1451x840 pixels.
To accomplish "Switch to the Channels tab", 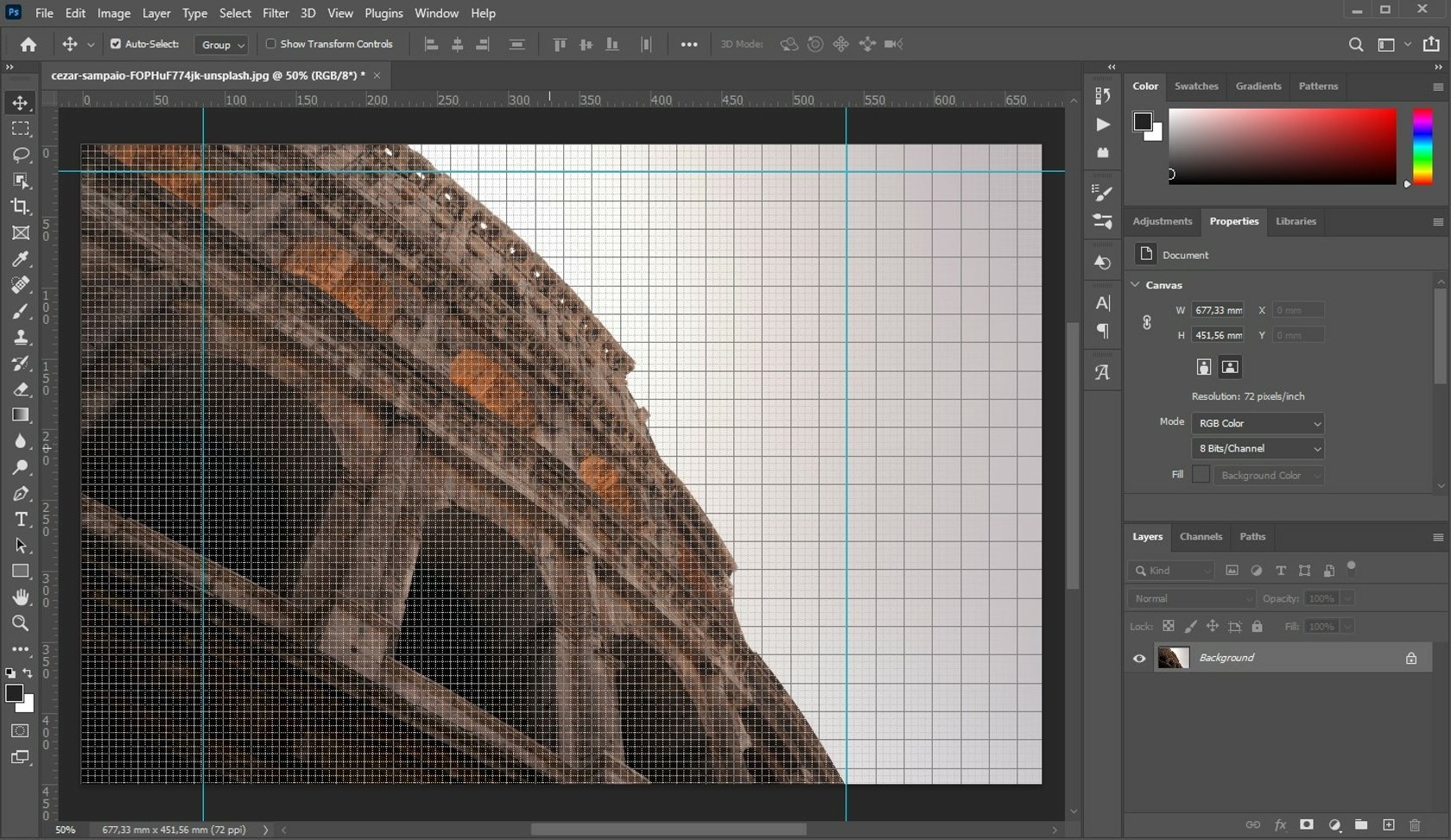I will (1201, 536).
